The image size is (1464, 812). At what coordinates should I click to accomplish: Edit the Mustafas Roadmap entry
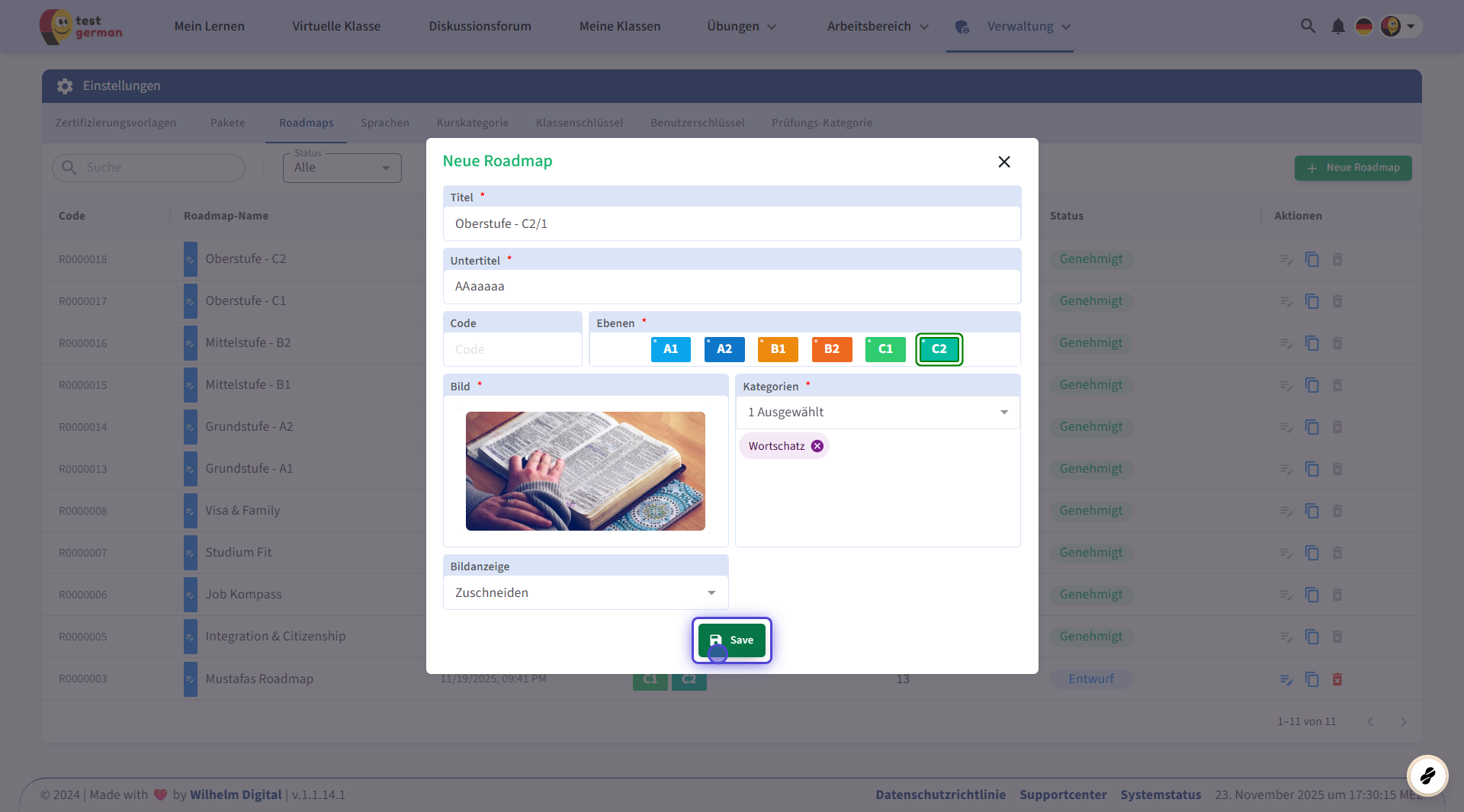tap(1286, 679)
